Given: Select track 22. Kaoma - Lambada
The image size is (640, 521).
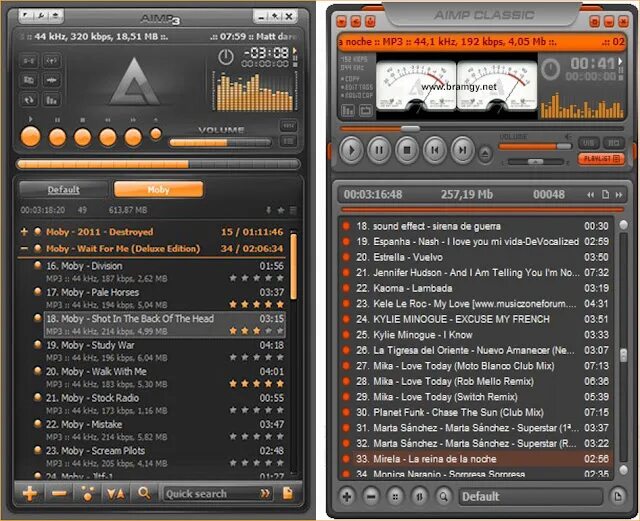Looking at the screenshot, I should tap(476, 288).
